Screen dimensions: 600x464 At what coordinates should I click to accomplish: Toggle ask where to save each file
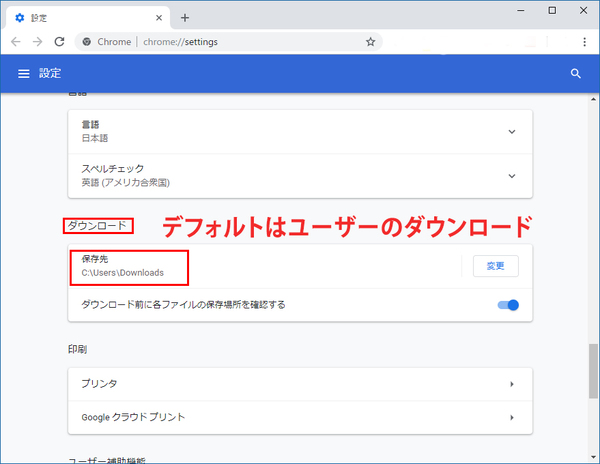click(x=508, y=305)
